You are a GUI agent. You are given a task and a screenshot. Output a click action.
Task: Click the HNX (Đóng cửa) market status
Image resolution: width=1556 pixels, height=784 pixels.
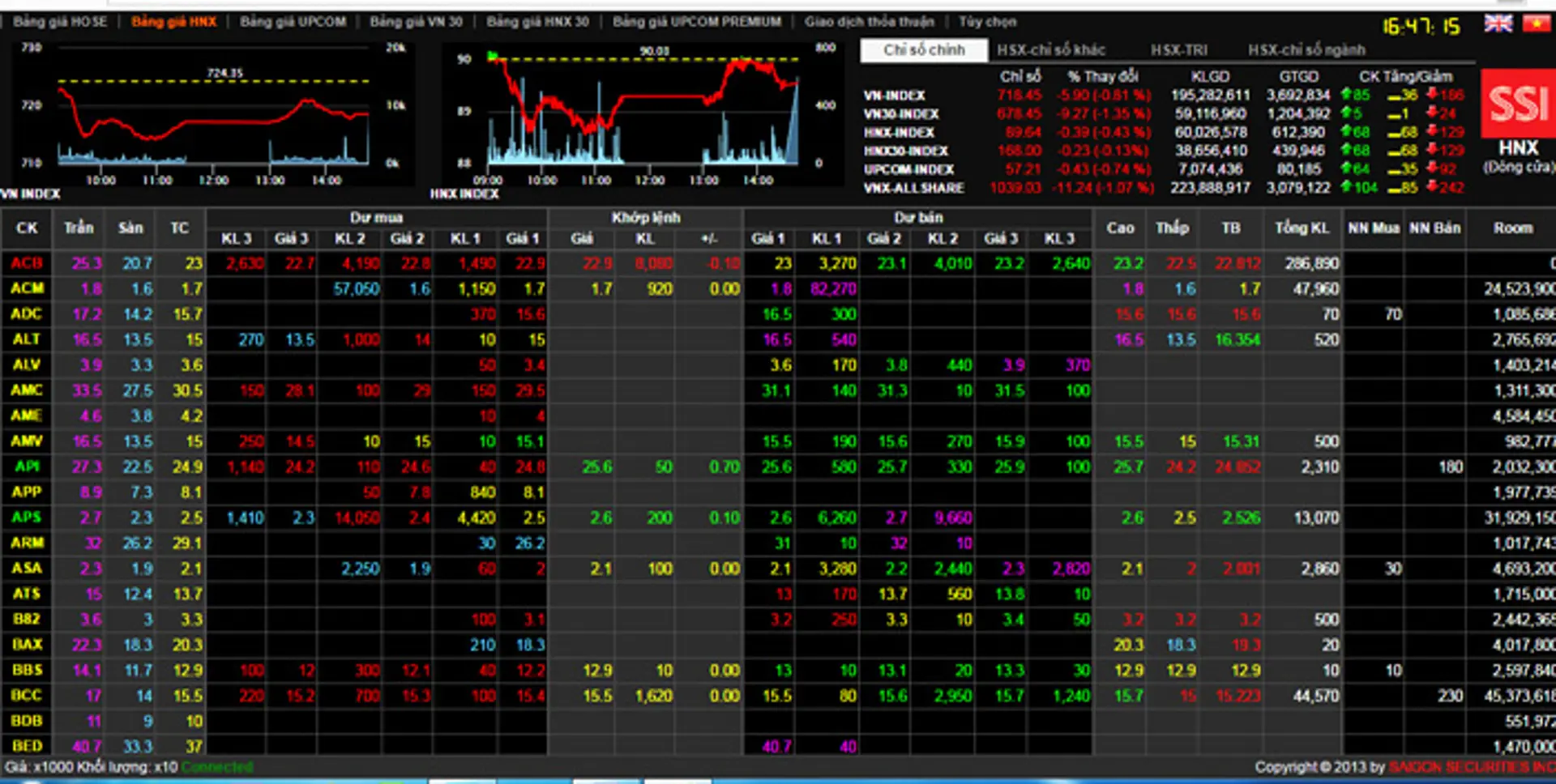coord(1519,156)
